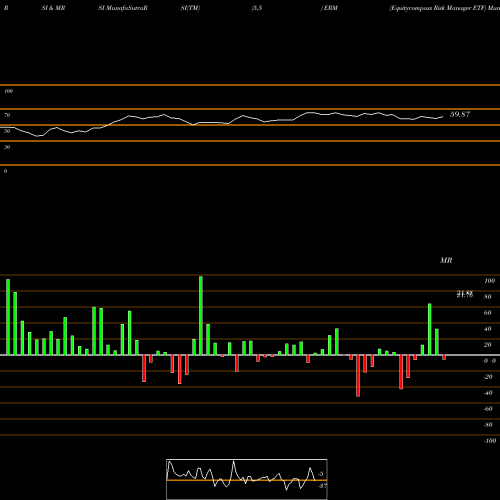Click the tallest green MR bar mid-chart
This screenshot has height=500, width=500.
(201, 315)
